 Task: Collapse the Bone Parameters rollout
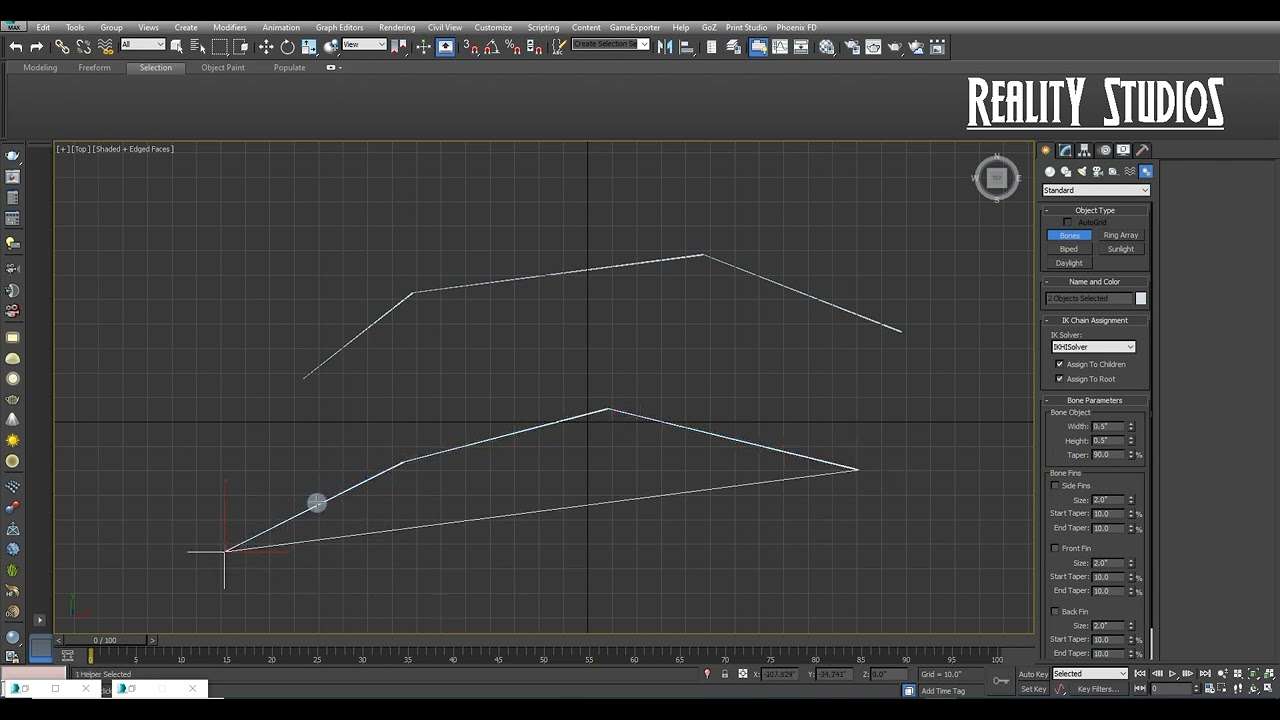tap(1095, 400)
